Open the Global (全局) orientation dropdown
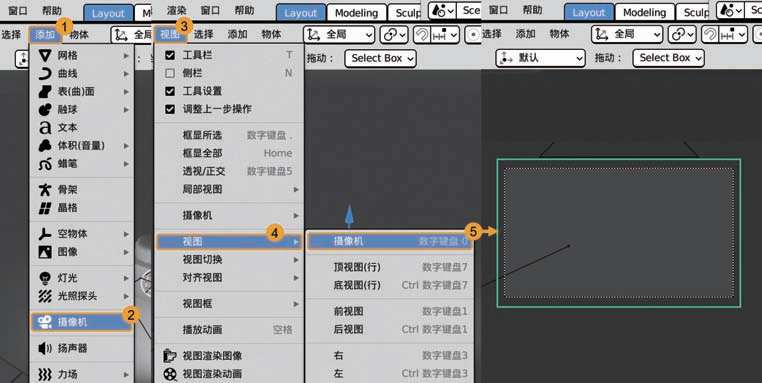This screenshot has height=383, width=762. (x=339, y=35)
